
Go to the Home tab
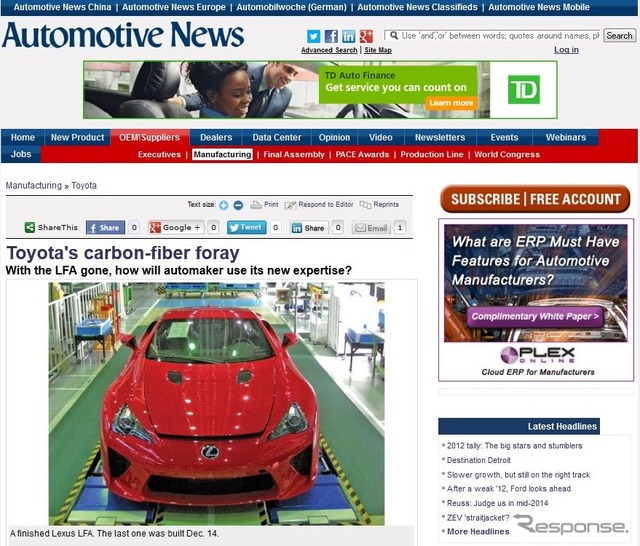pyautogui.click(x=22, y=138)
